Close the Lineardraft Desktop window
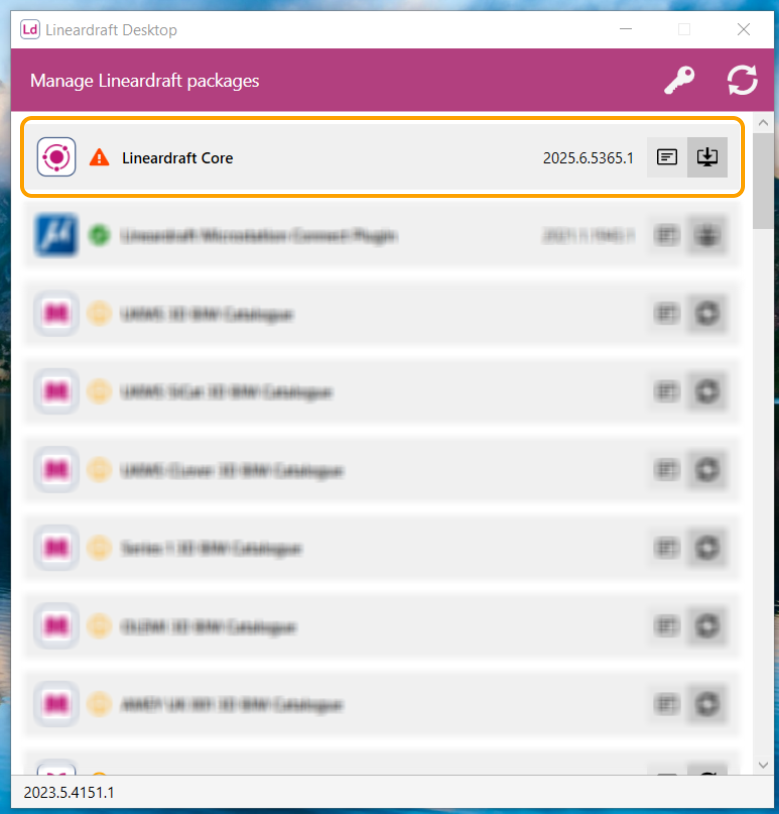Viewport: 779px width, 814px height. pyautogui.click(x=743, y=30)
